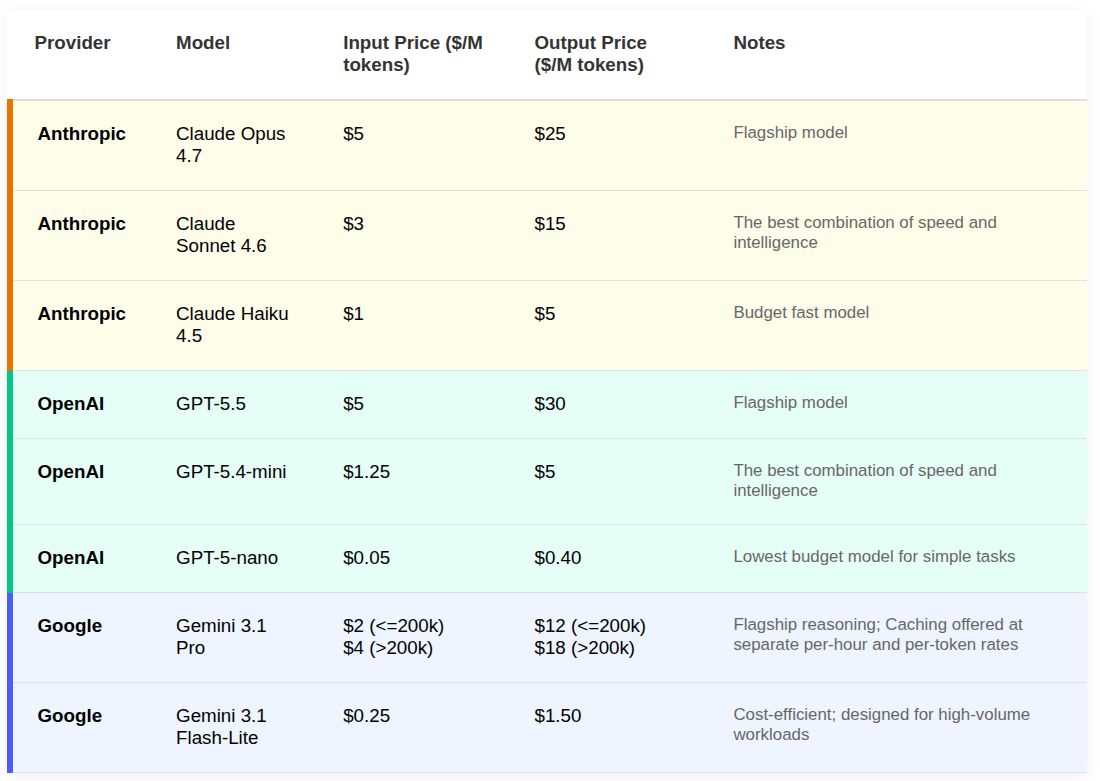This screenshot has width=1100, height=781.
Task: Select the GPT-5.4-mini model cell
Action: [231, 472]
